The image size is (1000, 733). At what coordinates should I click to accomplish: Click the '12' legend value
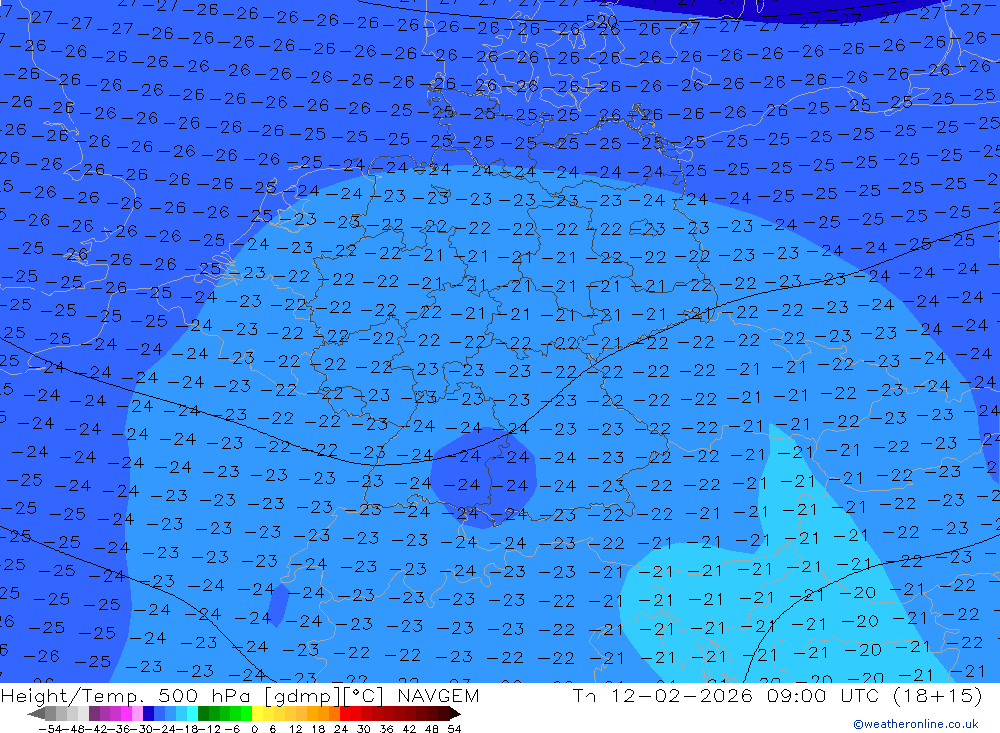[x=295, y=729]
